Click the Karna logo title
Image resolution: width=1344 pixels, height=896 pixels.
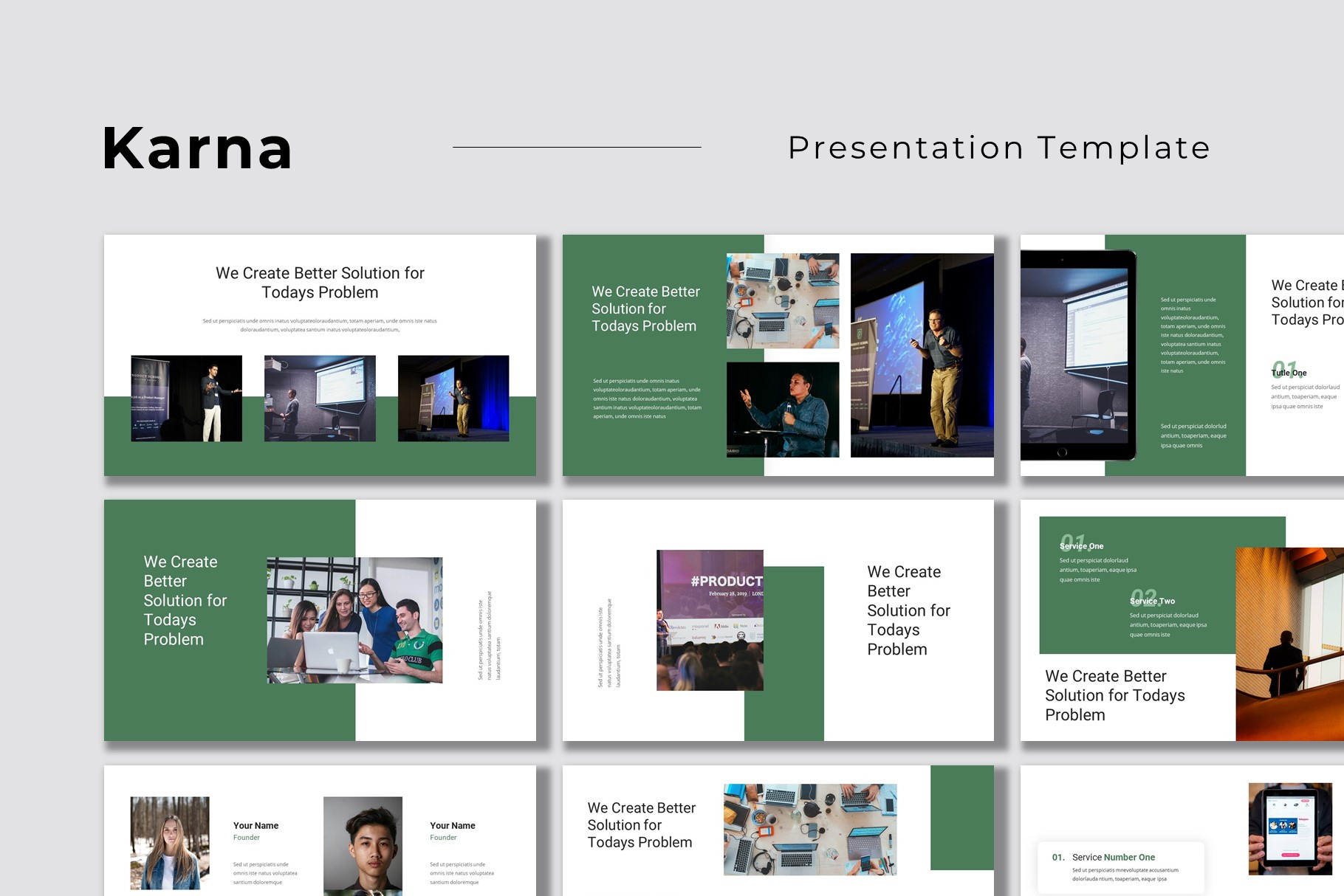pyautogui.click(x=197, y=148)
